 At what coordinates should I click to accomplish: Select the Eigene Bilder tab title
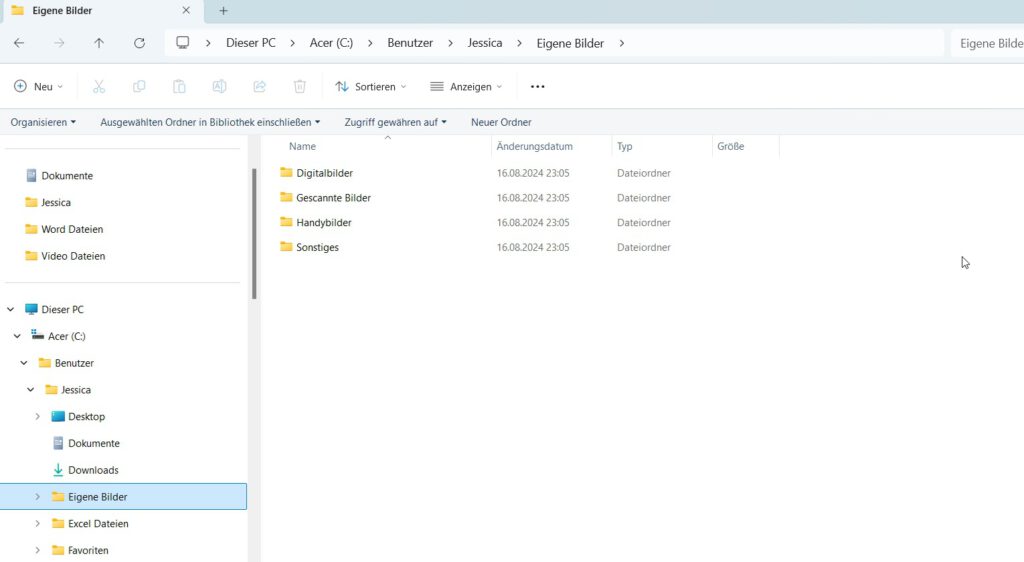[62, 10]
